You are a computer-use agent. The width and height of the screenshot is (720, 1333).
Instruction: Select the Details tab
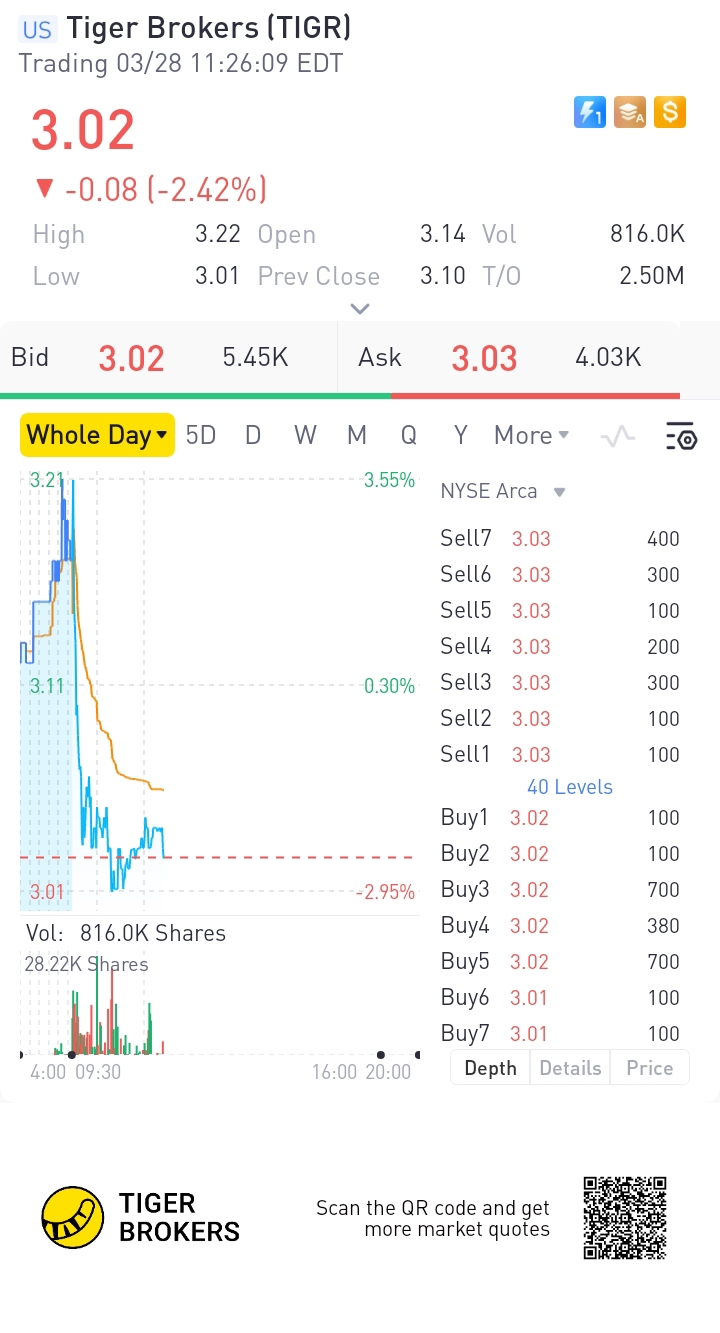570,1068
